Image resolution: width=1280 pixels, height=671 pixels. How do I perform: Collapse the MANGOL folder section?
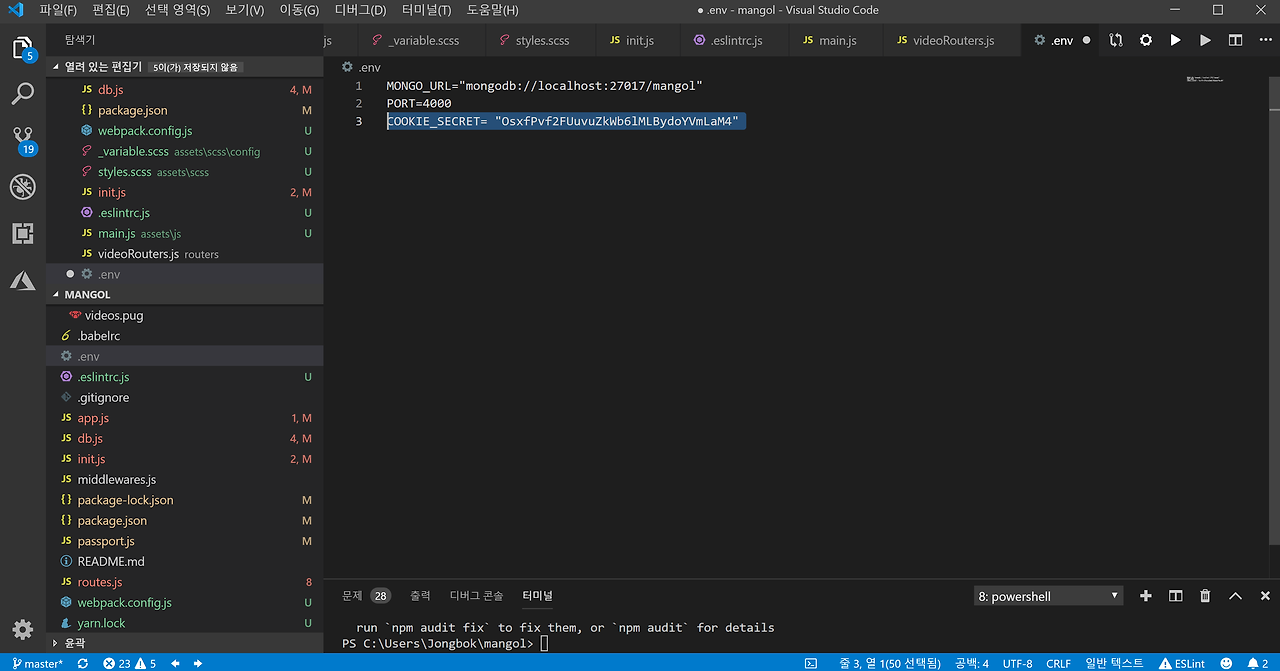tap(185, 295)
